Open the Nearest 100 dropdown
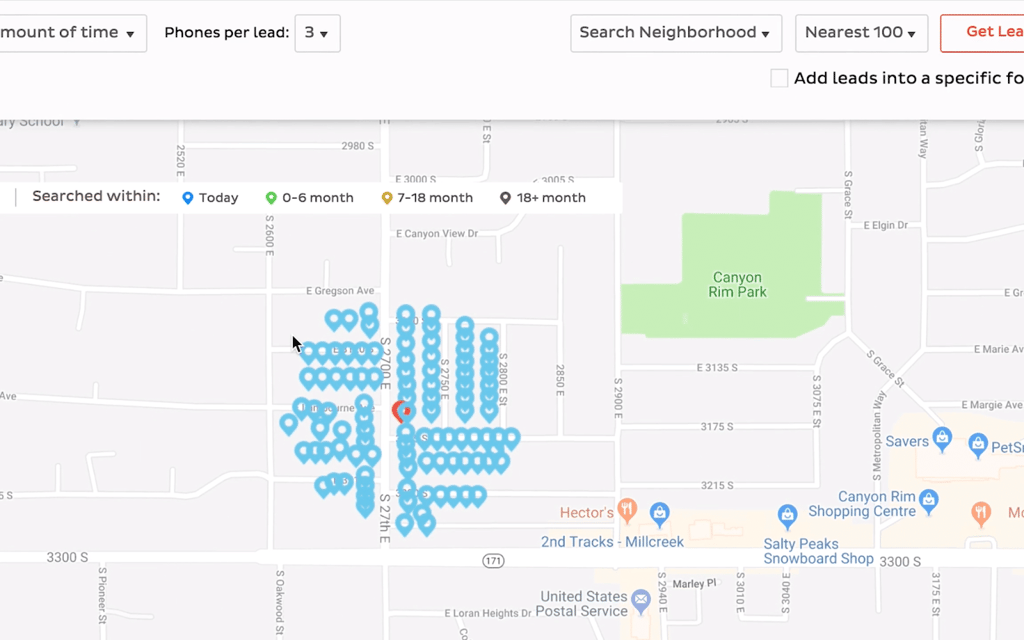Viewport: 1024px width, 640px height. [x=860, y=33]
